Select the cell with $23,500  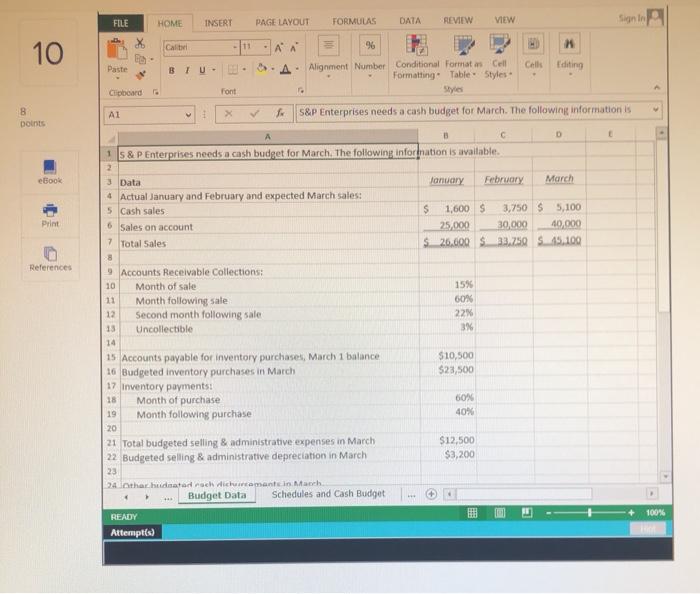(447, 370)
